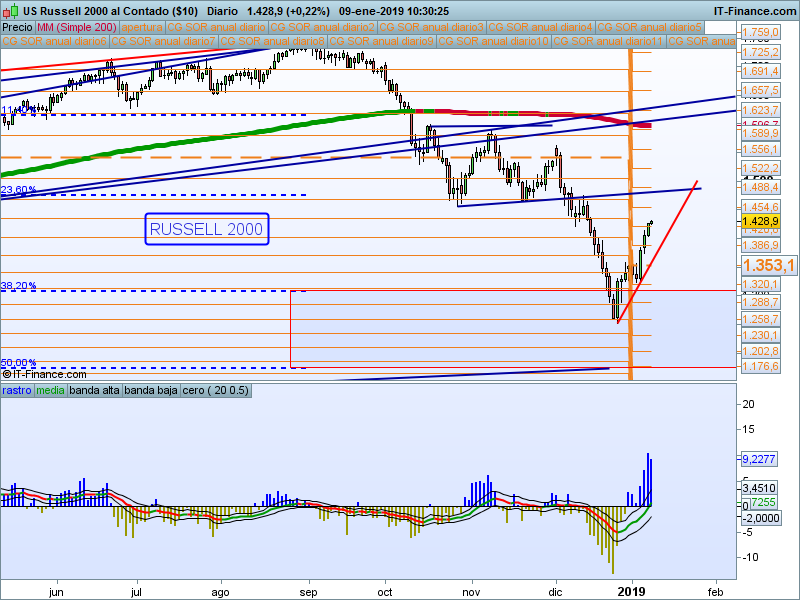This screenshot has width=800, height=600.
Task: Click the 'jun' month on the time axis
Action: (56, 592)
